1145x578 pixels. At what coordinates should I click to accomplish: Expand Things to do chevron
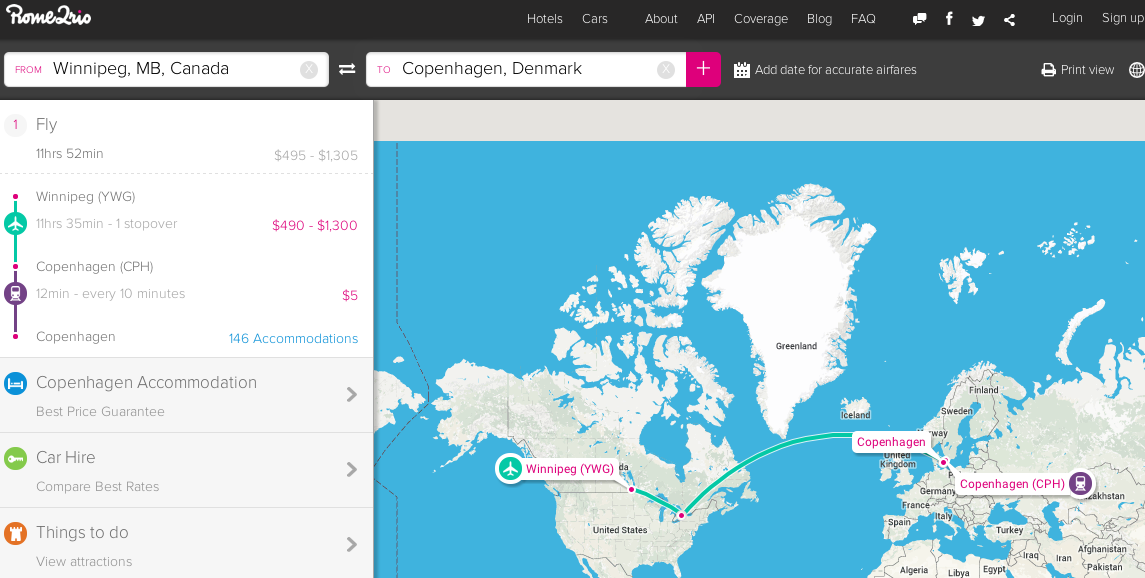352,544
